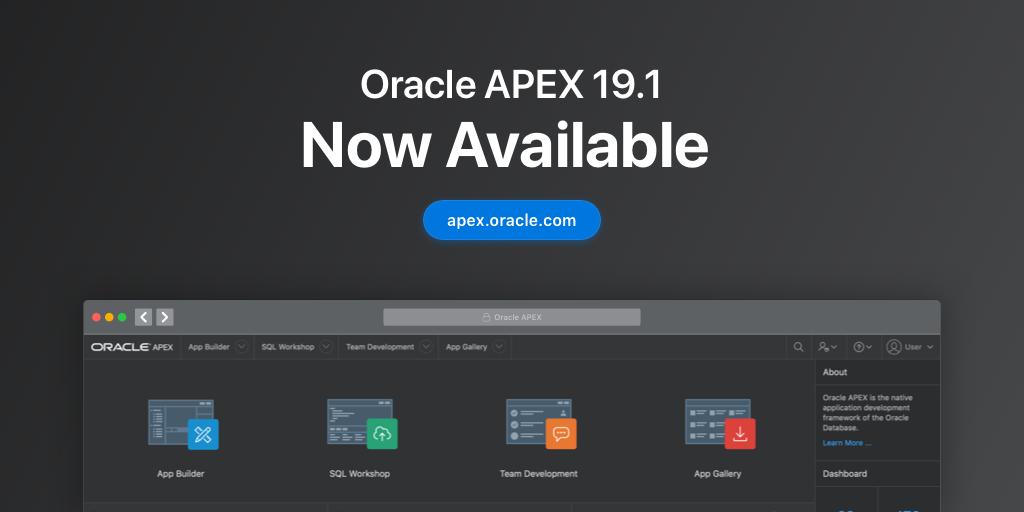The width and height of the screenshot is (1024, 512).
Task: Expand the SQL Workshop dropdown chevron
Action: 326,347
